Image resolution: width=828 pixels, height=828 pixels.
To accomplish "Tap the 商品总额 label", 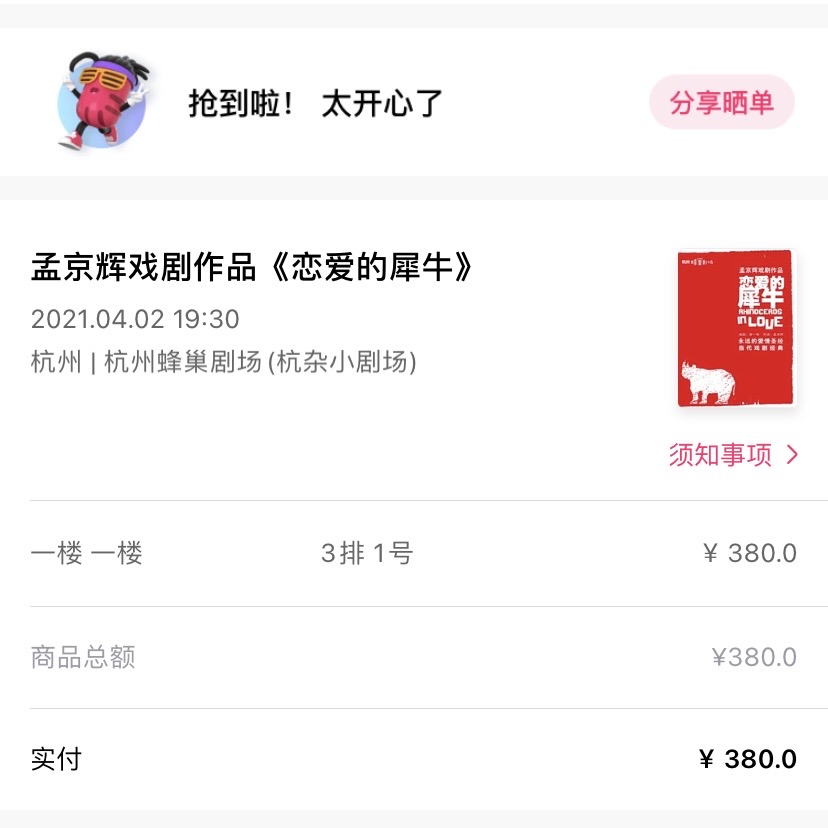I will [83, 657].
